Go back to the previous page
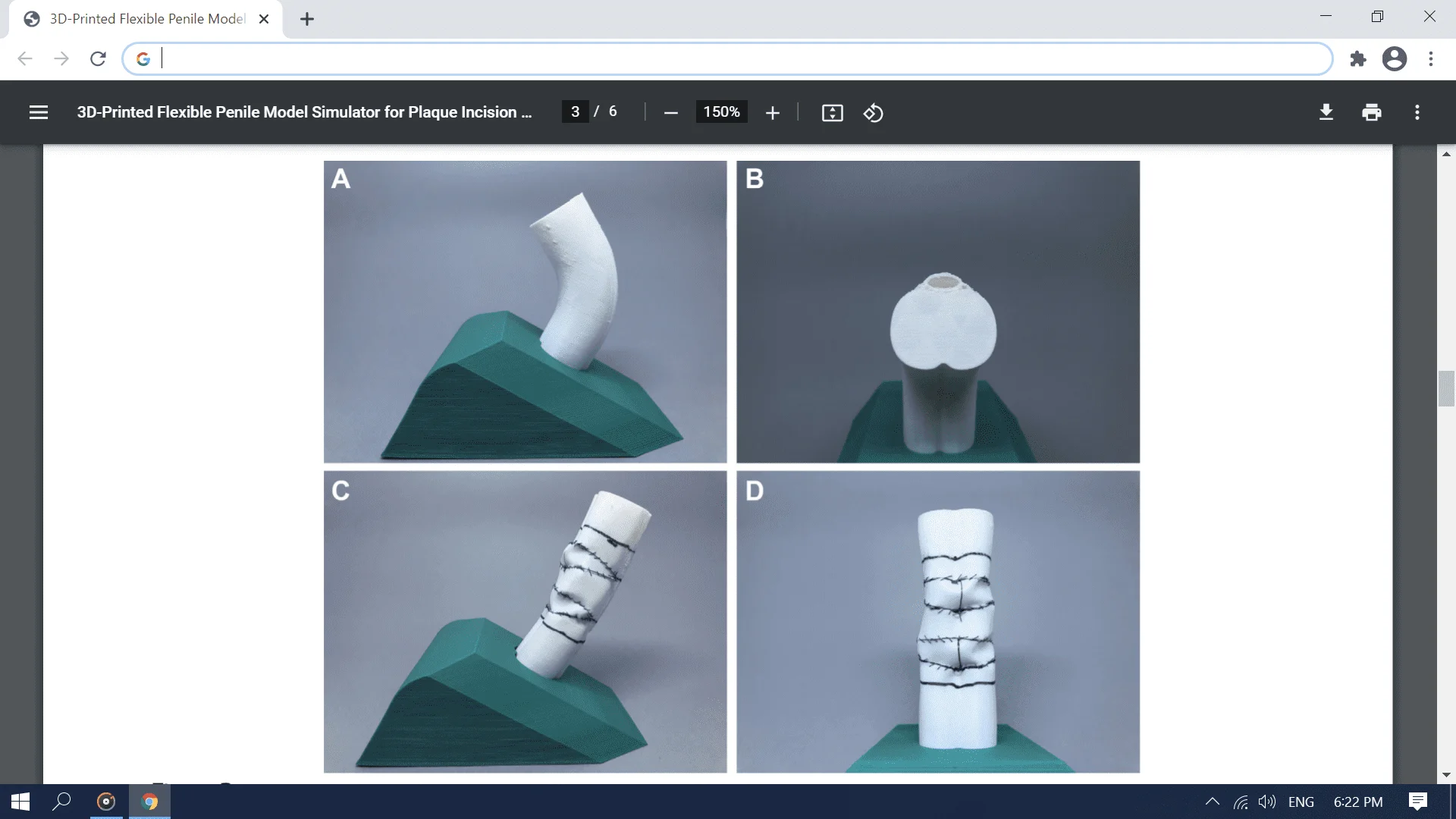Viewport: 1456px width, 819px height. 25,58
